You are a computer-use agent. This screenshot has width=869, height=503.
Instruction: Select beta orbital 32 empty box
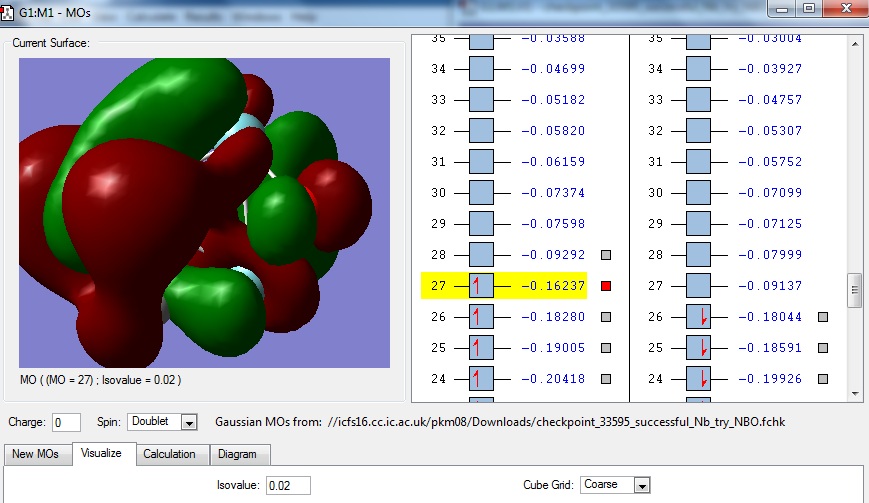pyautogui.click(x=698, y=131)
